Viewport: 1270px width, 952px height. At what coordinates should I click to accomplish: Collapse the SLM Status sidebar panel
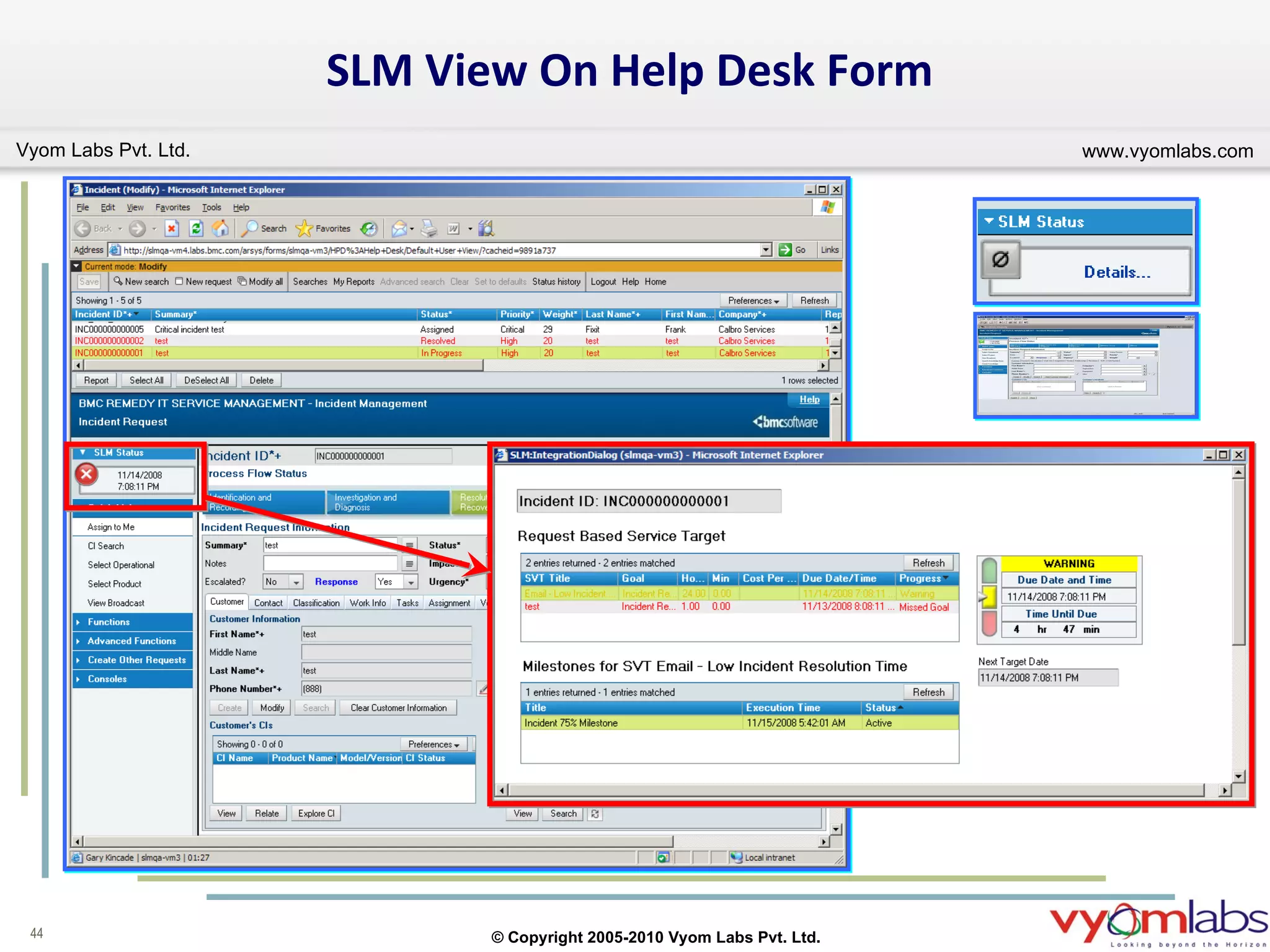tap(83, 452)
